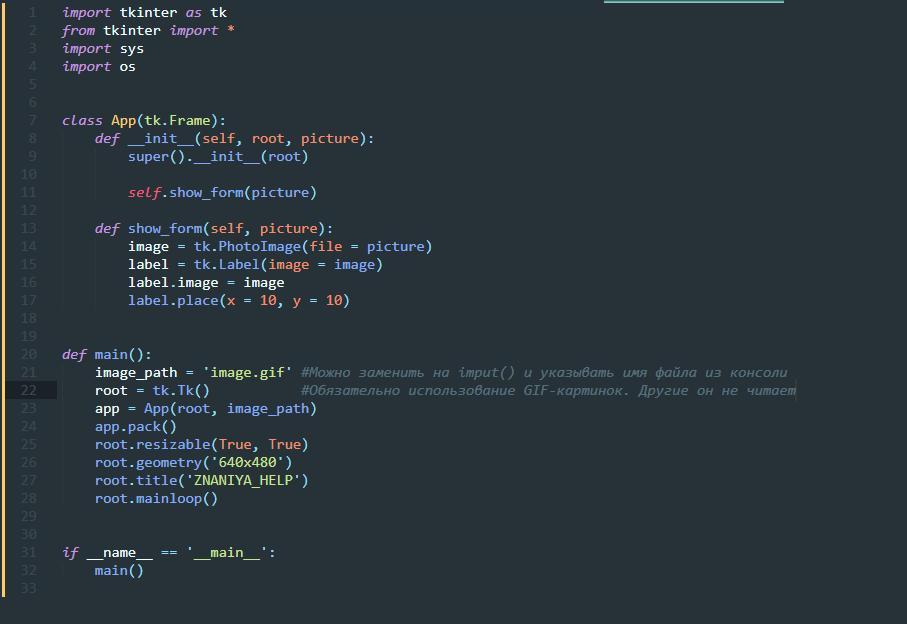907x624 pixels.
Task: Click the 'super().__init__(root)' line
Action: coord(218,157)
